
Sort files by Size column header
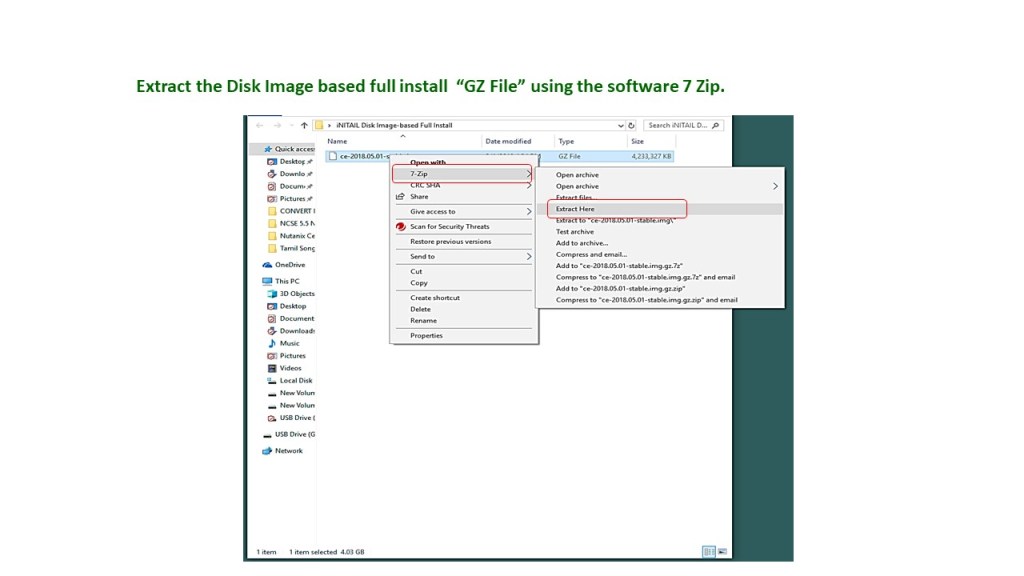638,142
